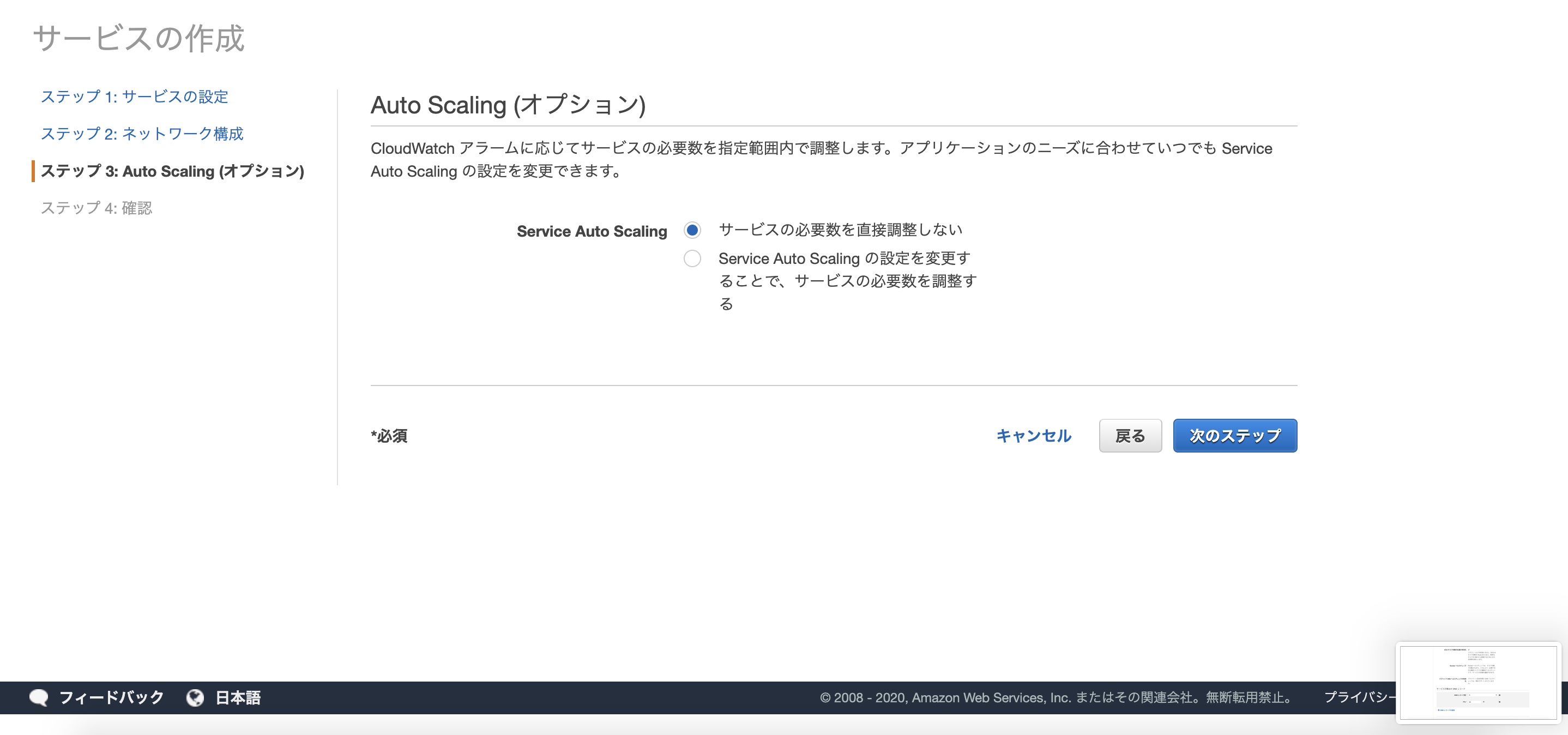1568x735 pixels.
Task: Click the Service Auto Scaling field label
Action: click(x=591, y=231)
